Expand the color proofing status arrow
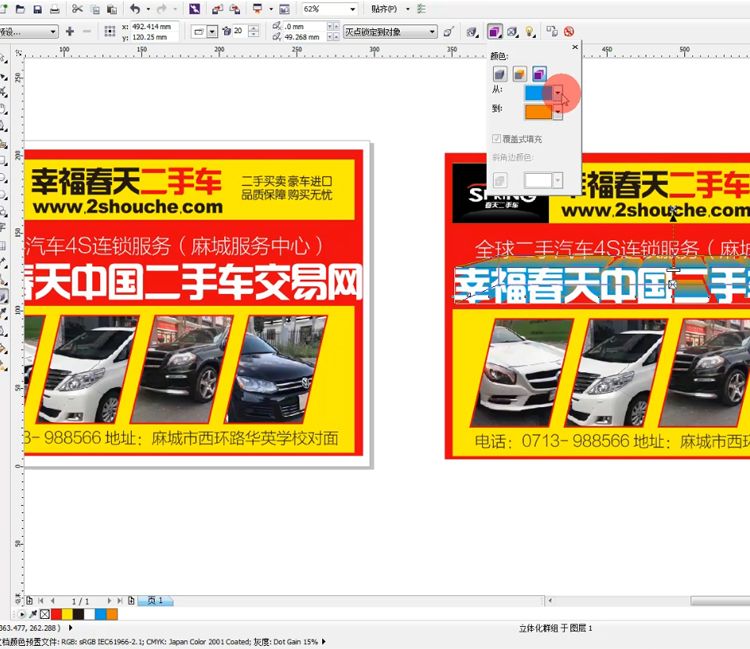750x649 pixels. point(324,641)
